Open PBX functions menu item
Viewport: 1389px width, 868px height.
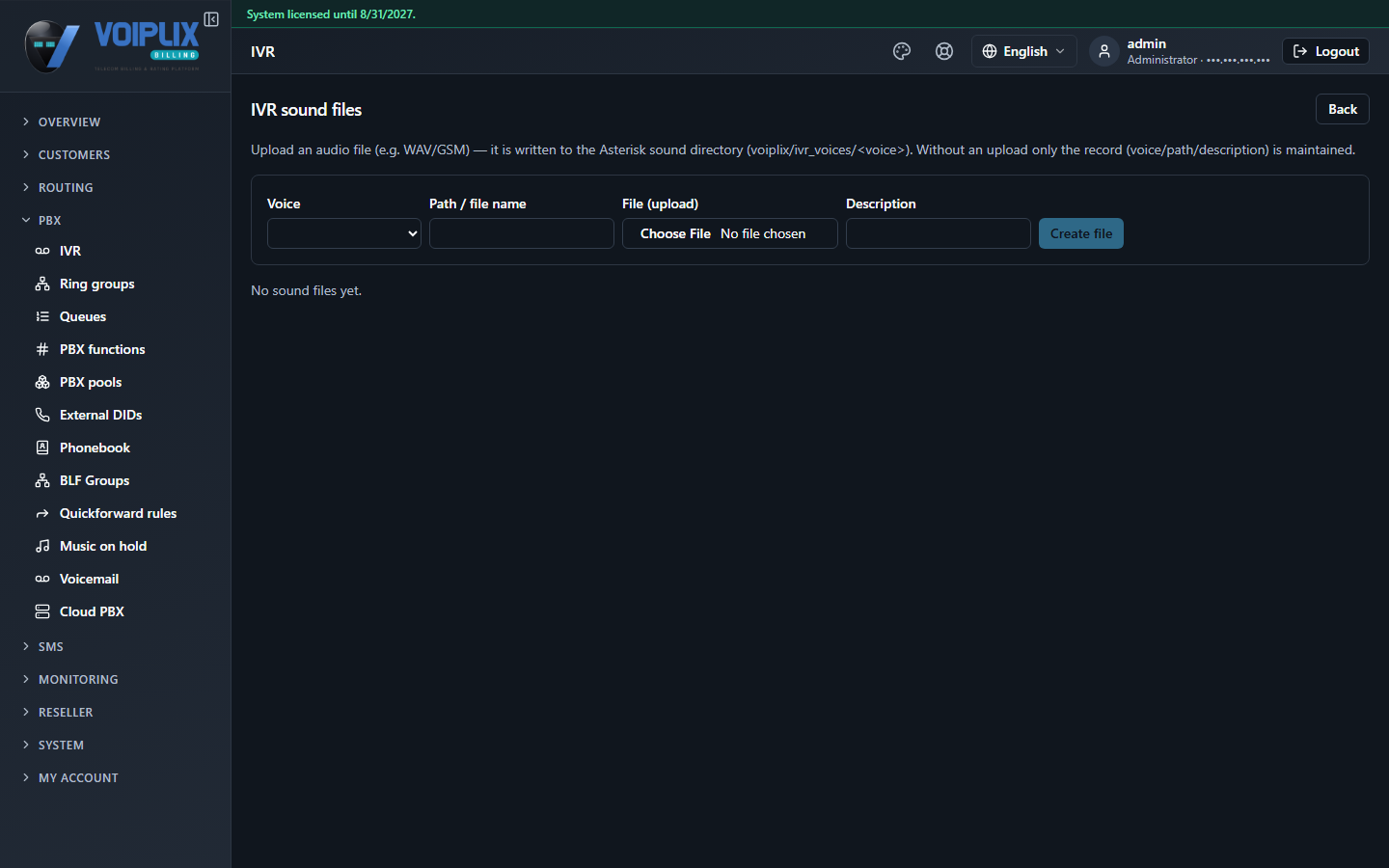point(122,349)
